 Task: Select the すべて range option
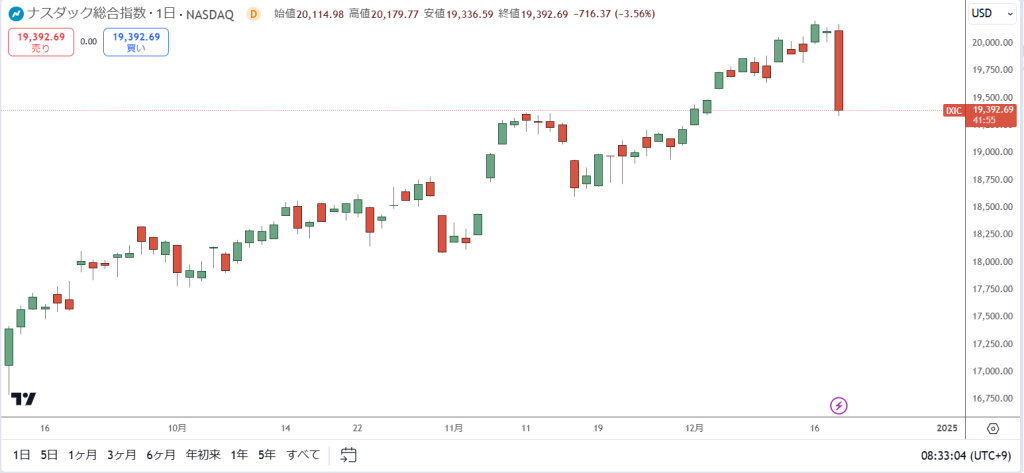(304, 455)
